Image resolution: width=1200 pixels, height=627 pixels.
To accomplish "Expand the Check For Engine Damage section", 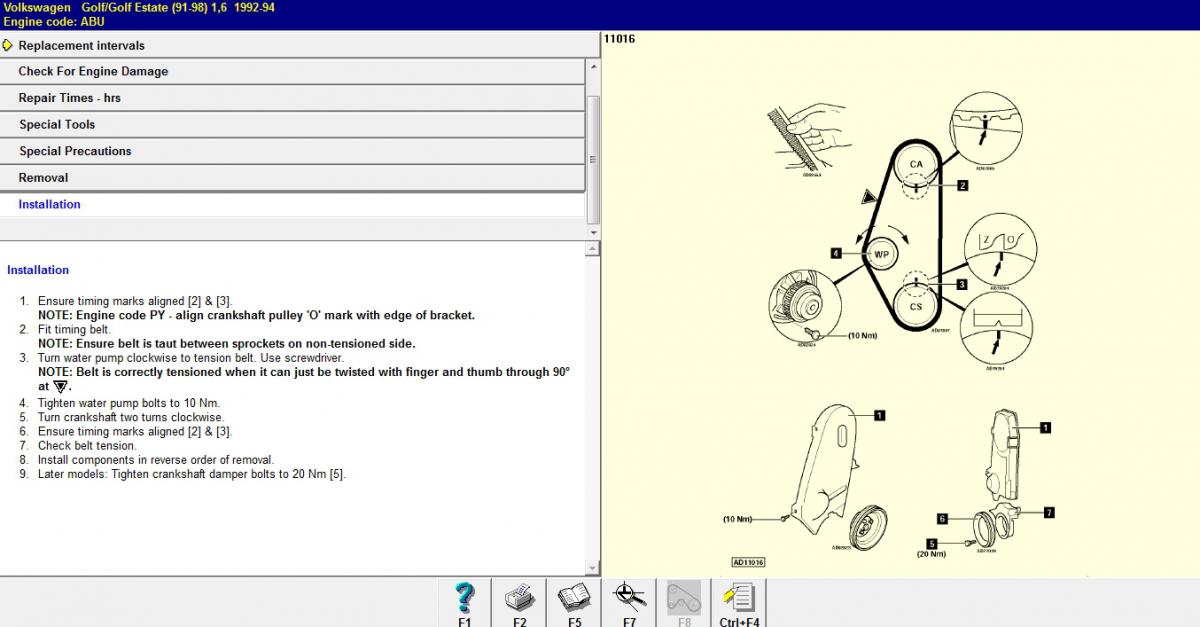I will [93, 71].
